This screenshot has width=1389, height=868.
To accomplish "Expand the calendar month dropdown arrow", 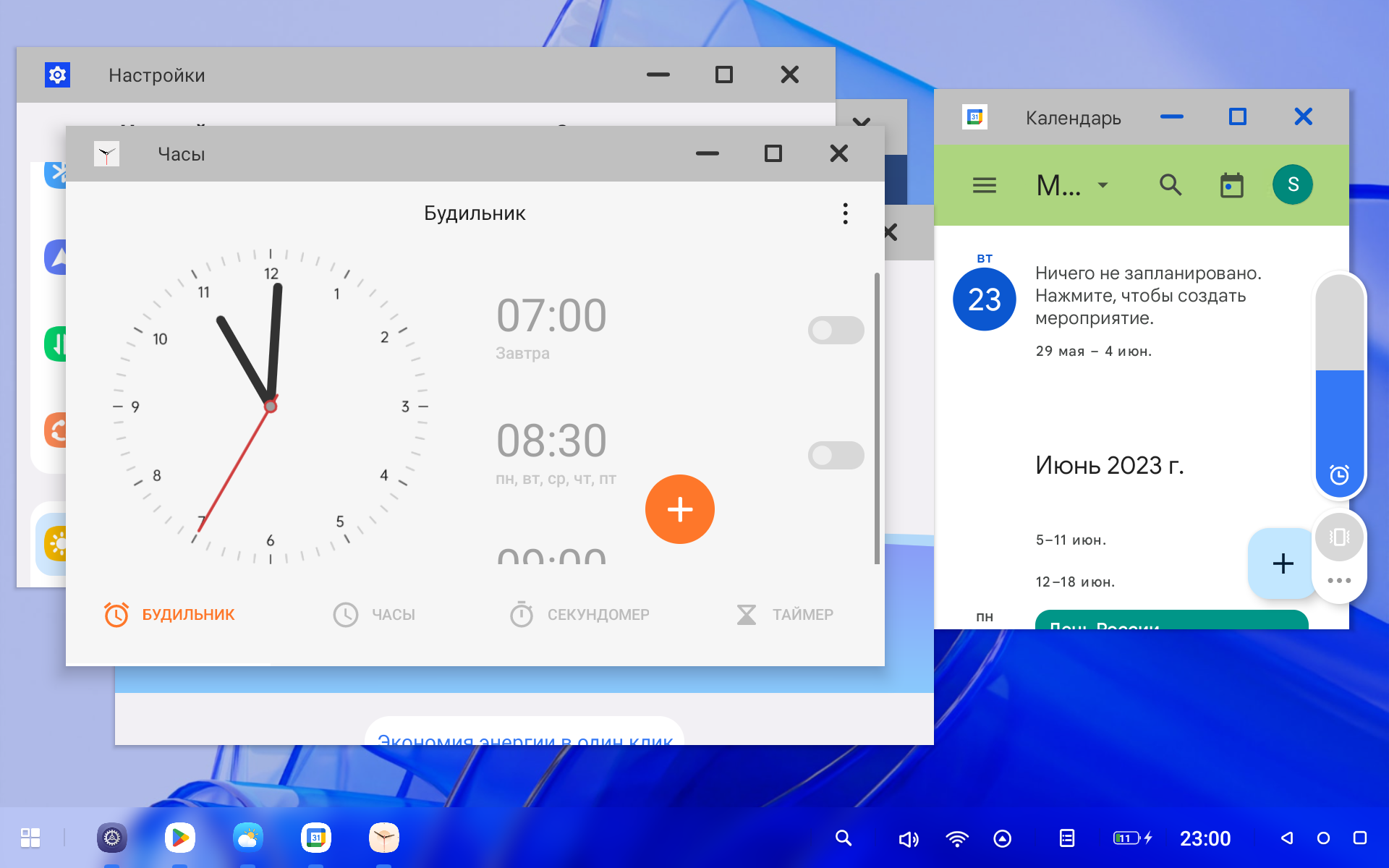I will (x=1103, y=185).
